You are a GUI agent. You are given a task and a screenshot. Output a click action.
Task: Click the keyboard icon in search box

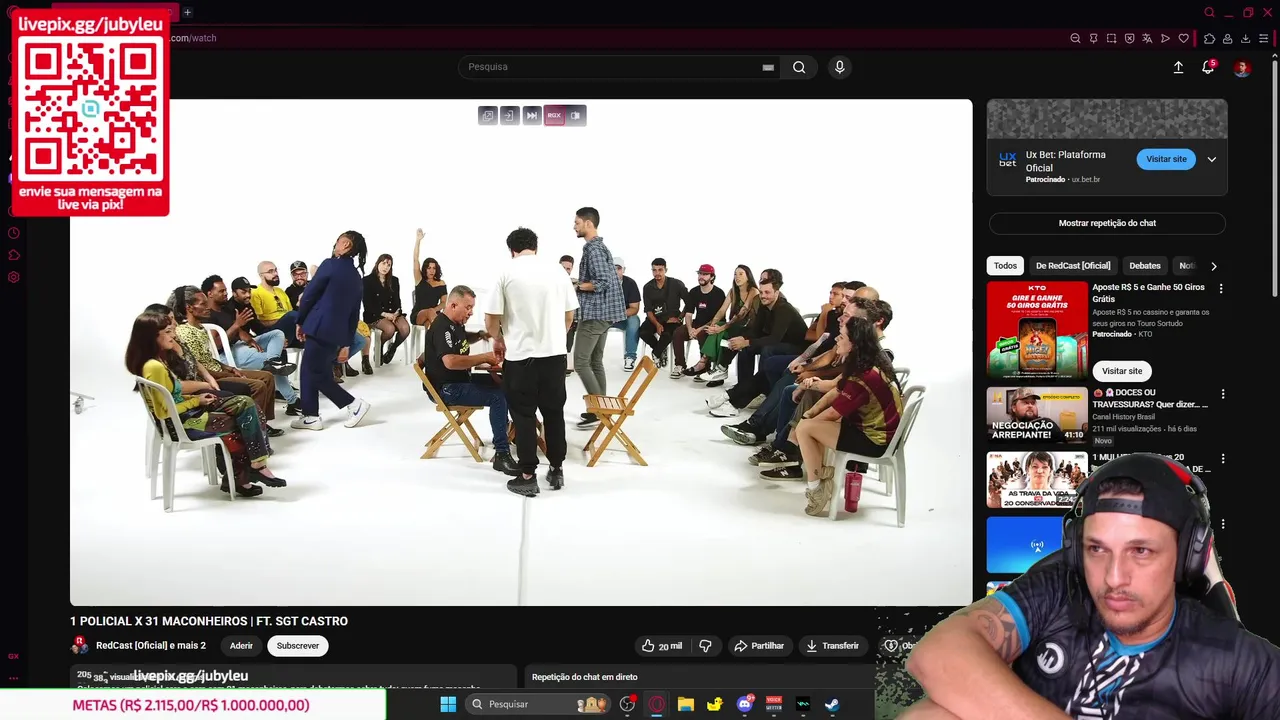[768, 67]
